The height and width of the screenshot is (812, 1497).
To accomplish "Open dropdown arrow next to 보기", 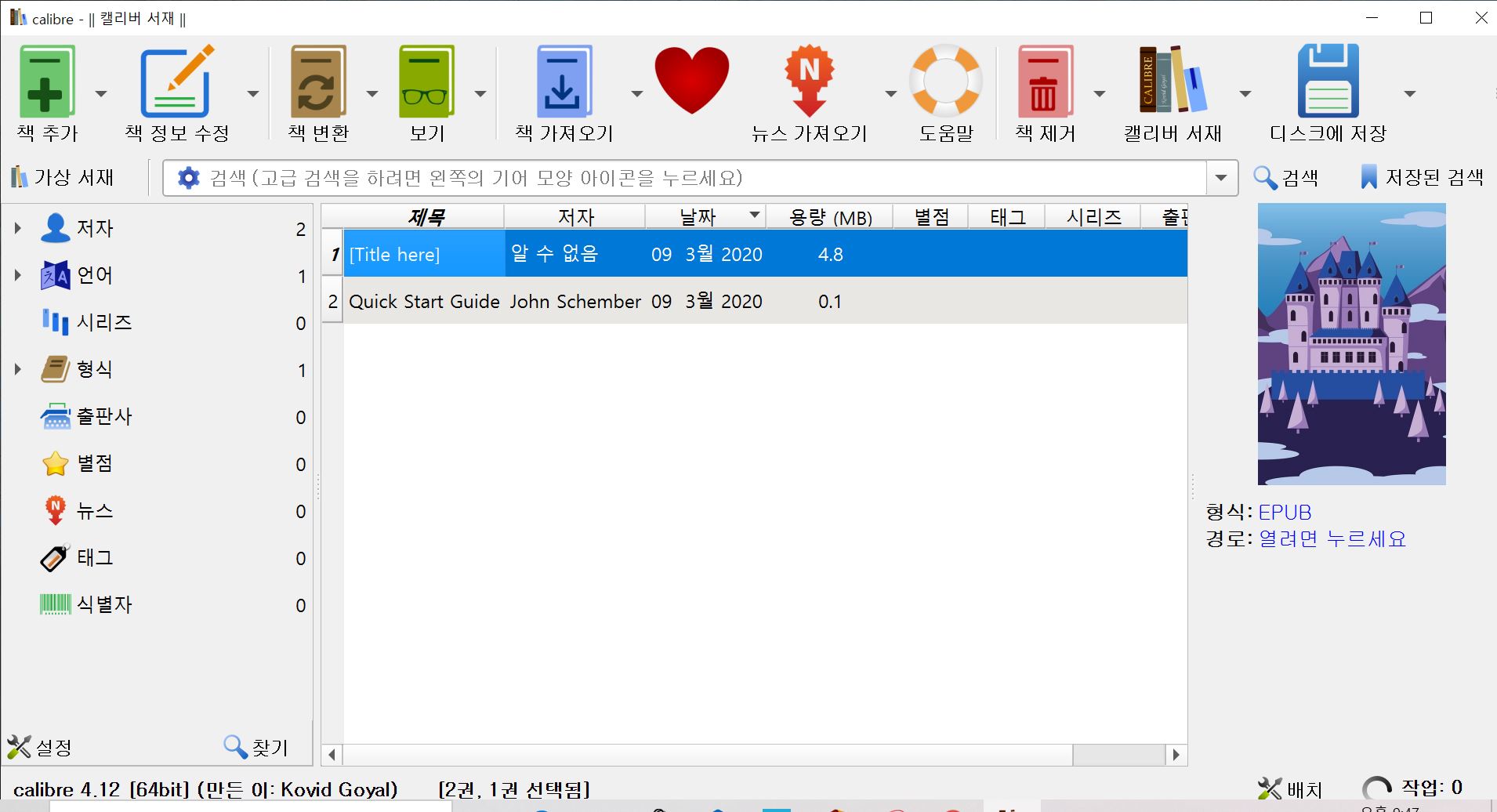I will [x=480, y=93].
